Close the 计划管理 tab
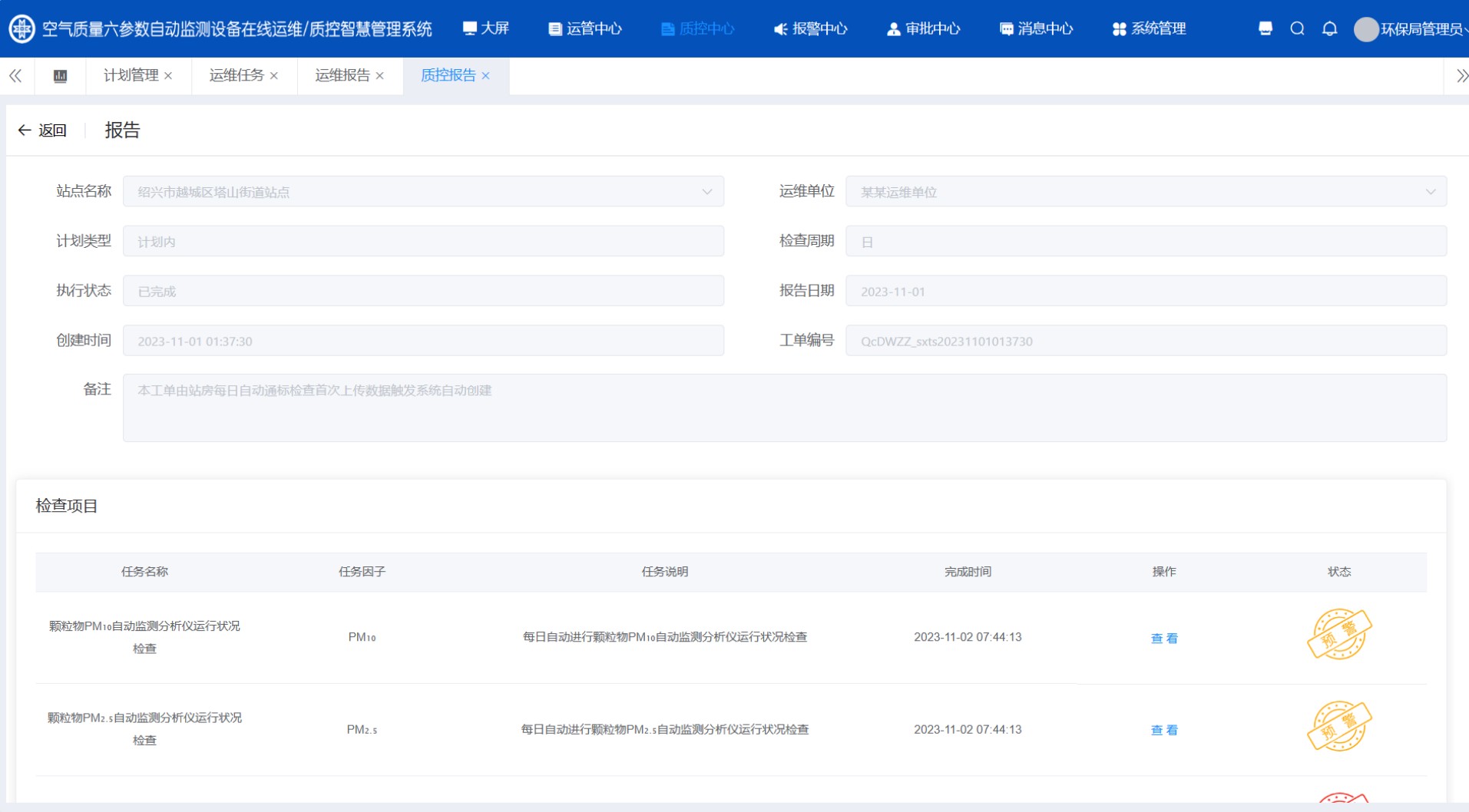 tap(168, 76)
